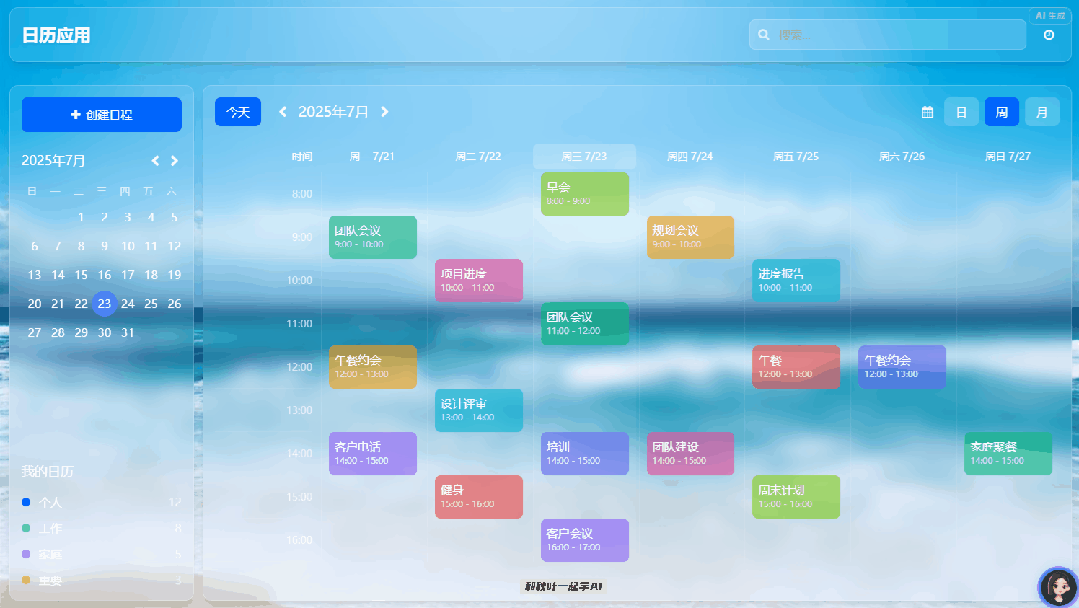1079x608 pixels.
Task: Switch to the 日 day view
Action: [961, 112]
